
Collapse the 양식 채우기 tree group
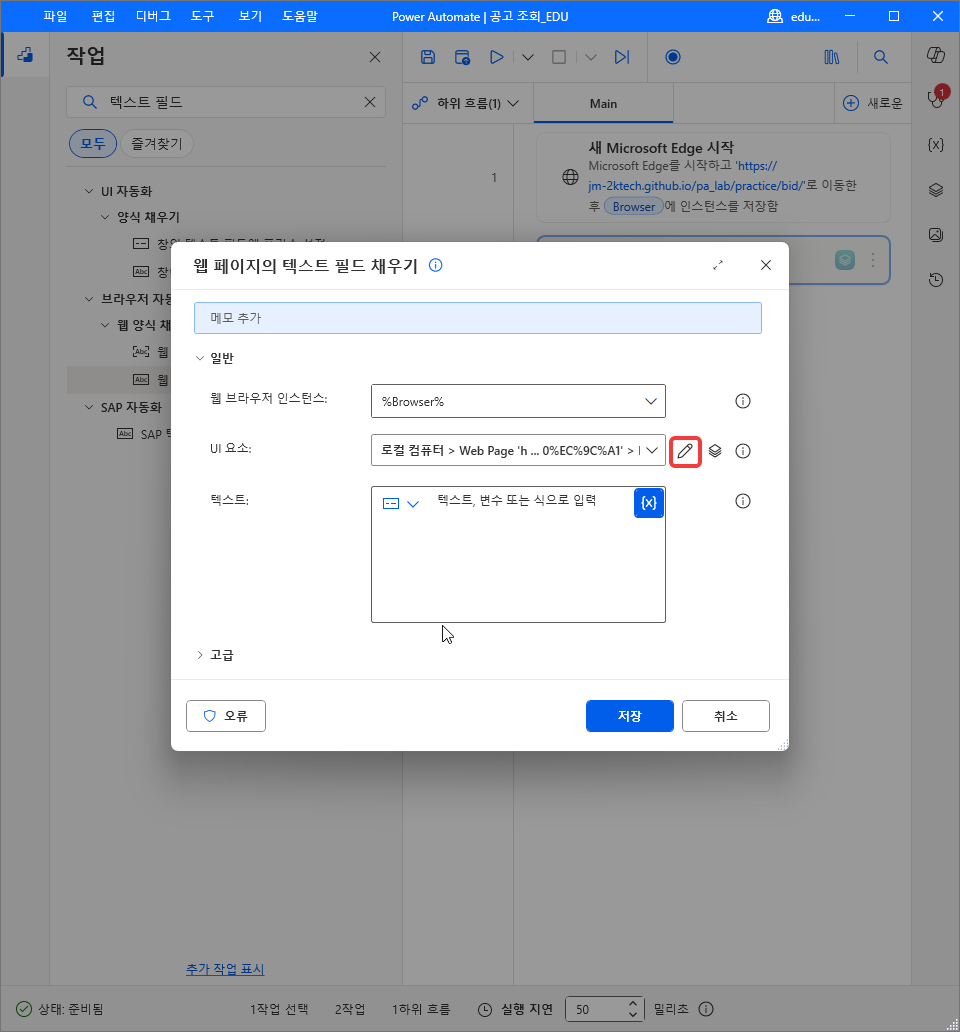pyautogui.click(x=105, y=217)
